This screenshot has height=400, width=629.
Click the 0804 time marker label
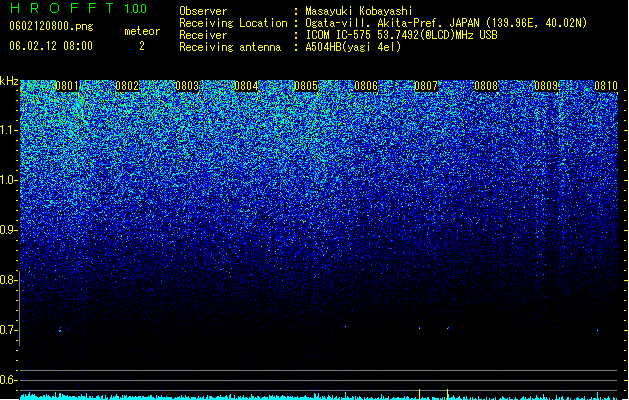246,86
